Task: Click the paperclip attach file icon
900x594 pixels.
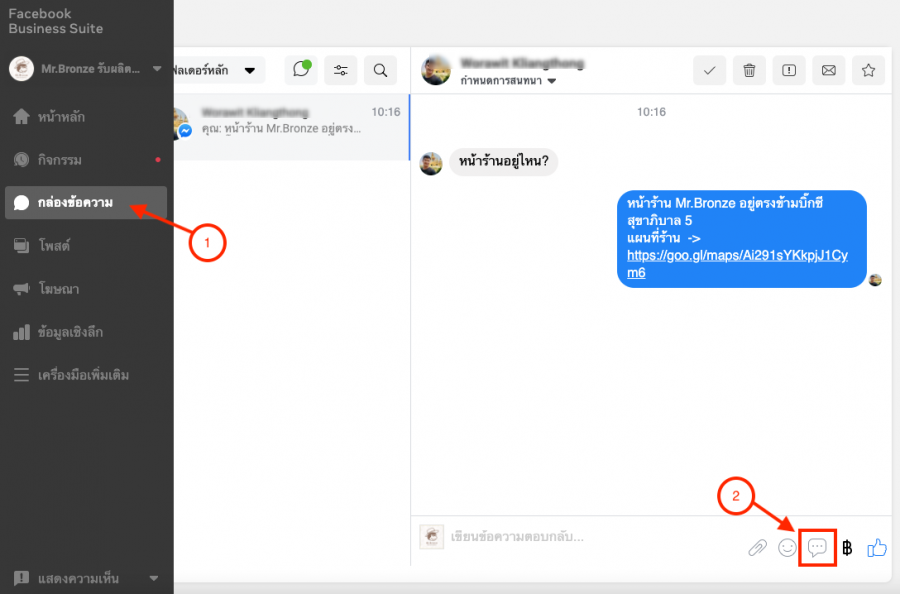Action: pos(758,548)
